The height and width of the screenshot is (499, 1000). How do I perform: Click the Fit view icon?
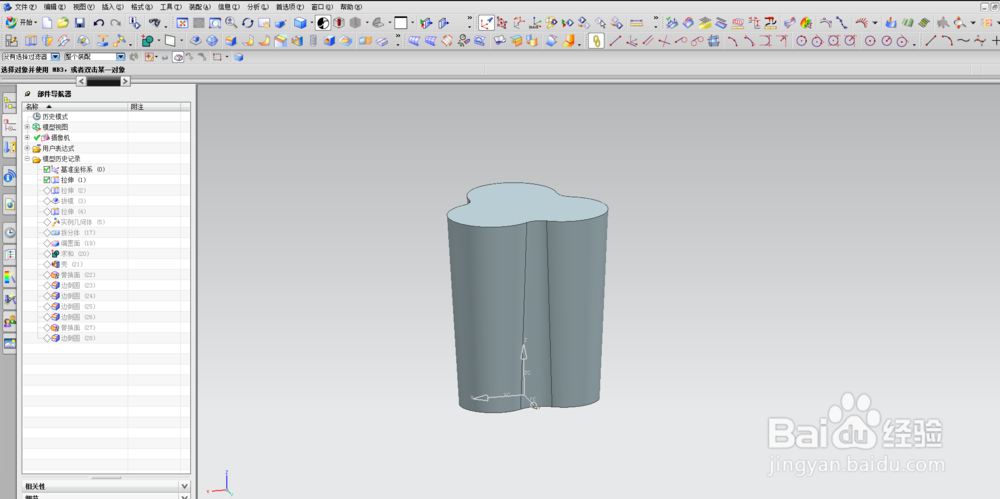click(182, 23)
